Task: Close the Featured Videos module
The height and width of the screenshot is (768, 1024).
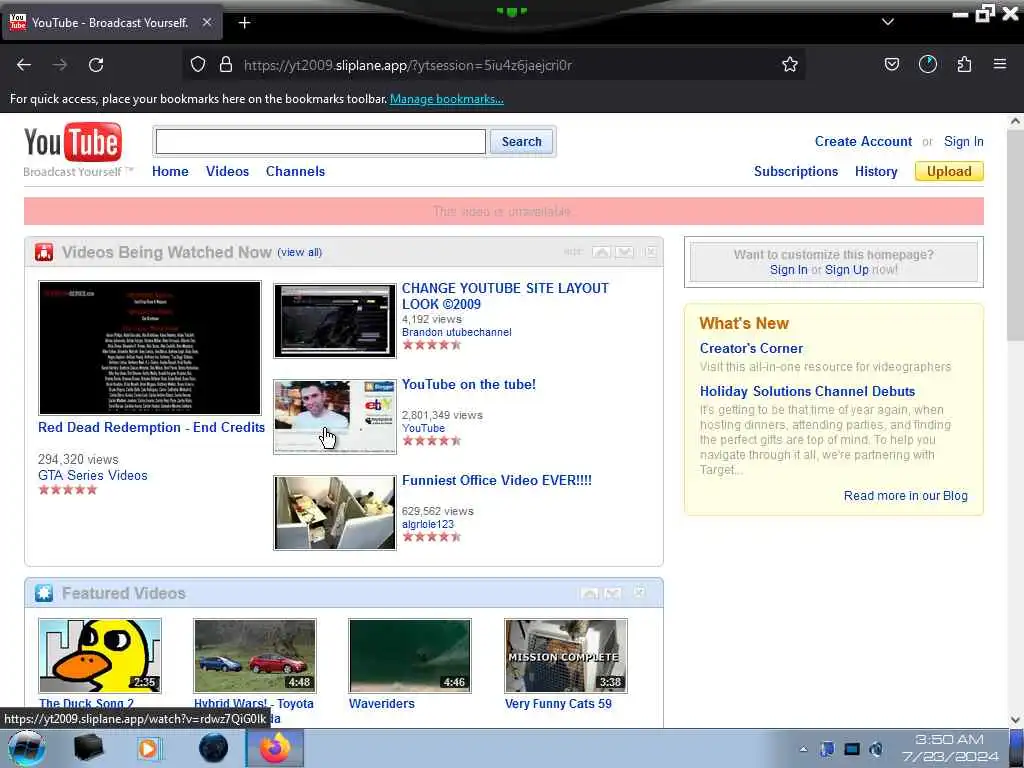Action: click(639, 592)
